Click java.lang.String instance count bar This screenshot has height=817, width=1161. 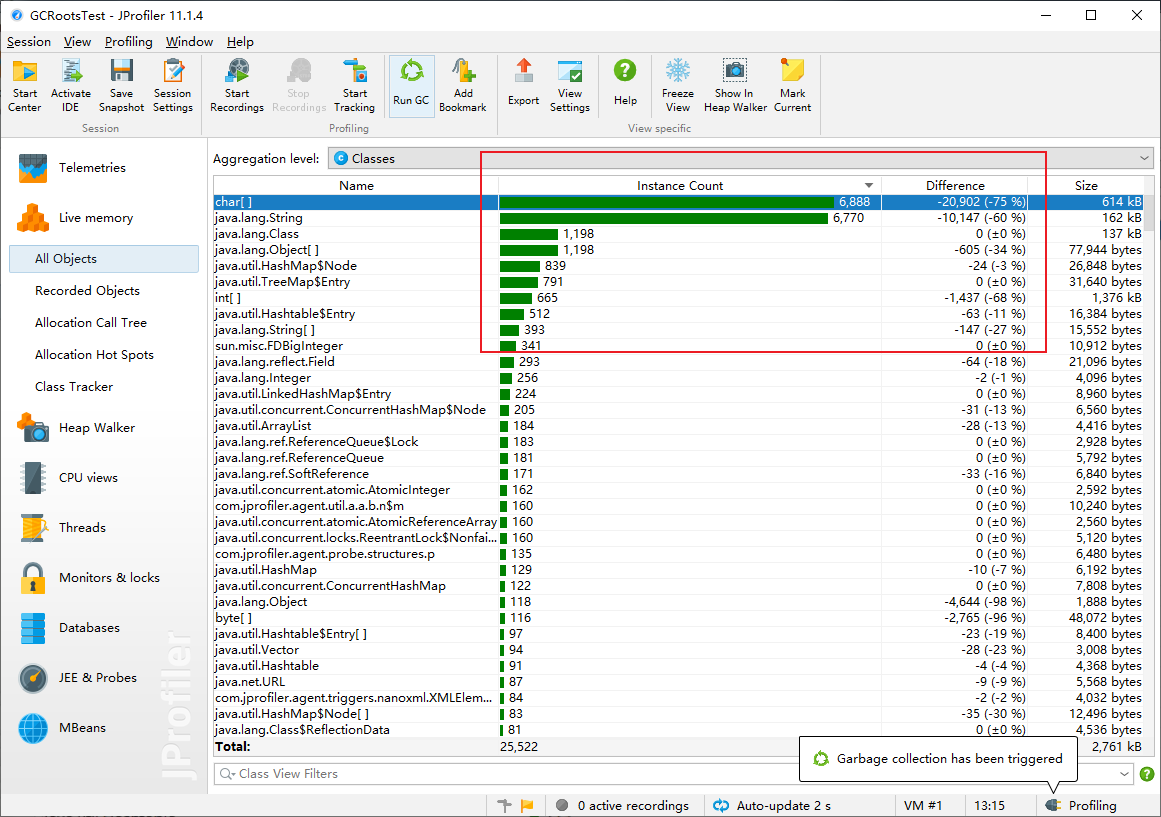coord(663,219)
